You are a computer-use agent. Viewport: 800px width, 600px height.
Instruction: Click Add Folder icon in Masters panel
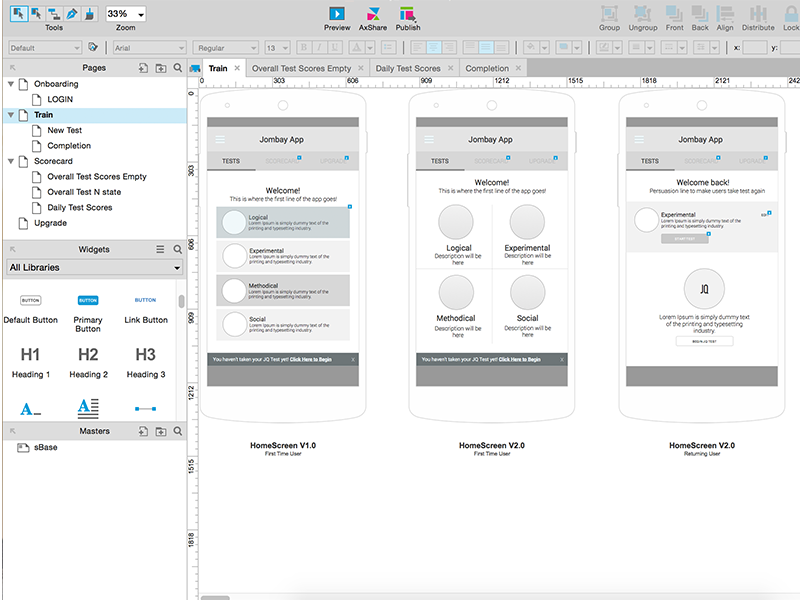point(161,431)
